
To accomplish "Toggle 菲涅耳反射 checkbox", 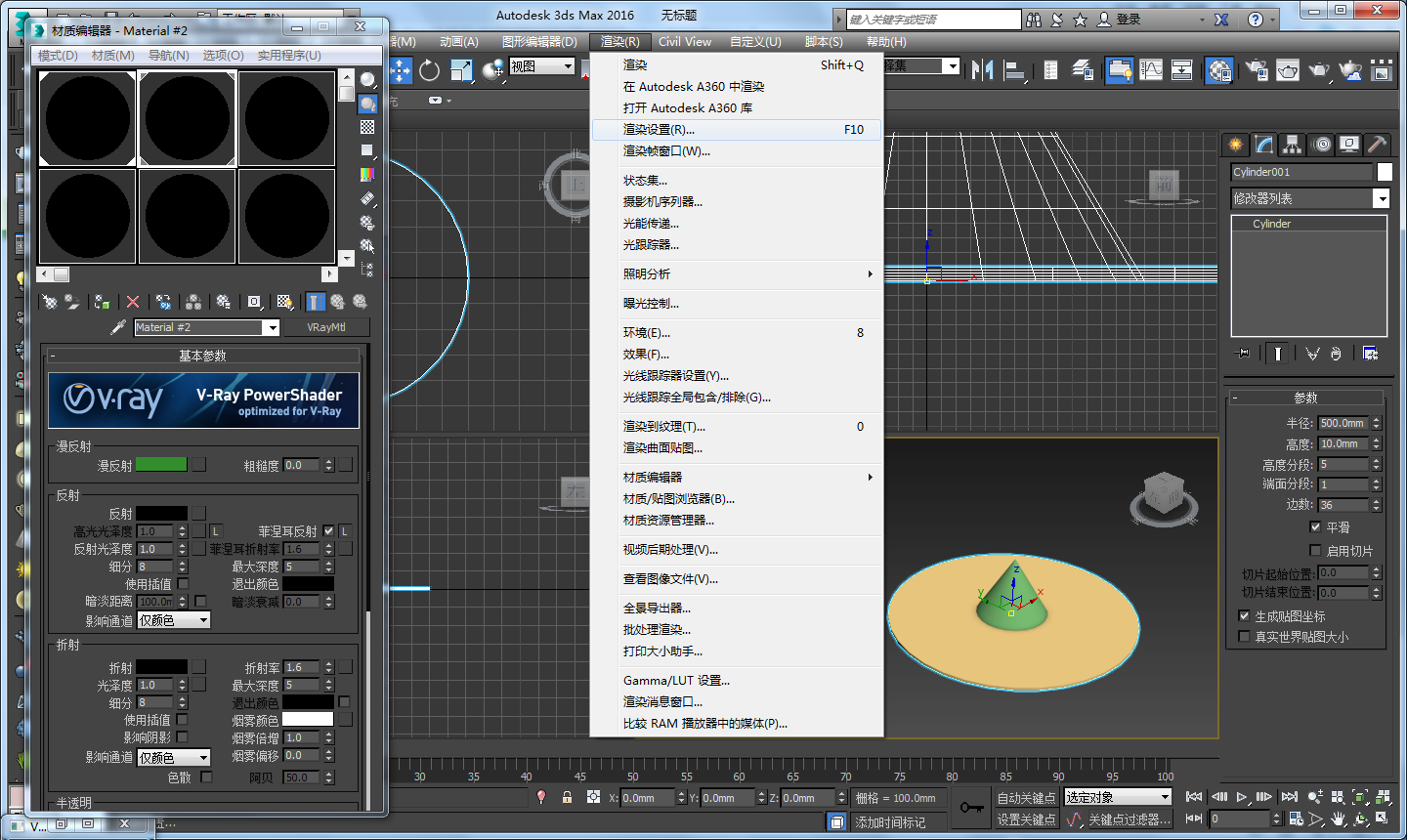I will coord(328,531).
